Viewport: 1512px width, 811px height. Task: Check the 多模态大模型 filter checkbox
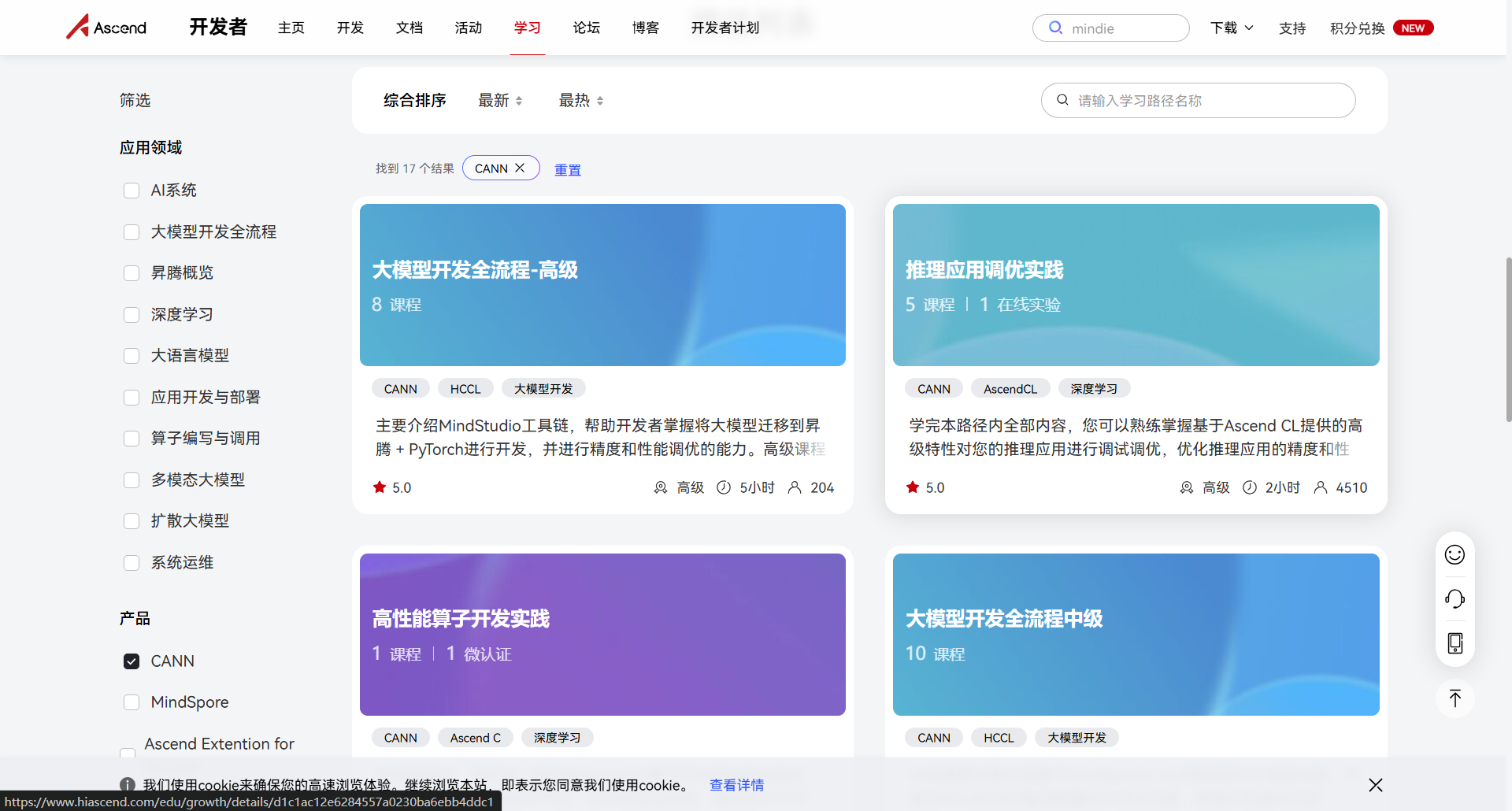[x=132, y=480]
